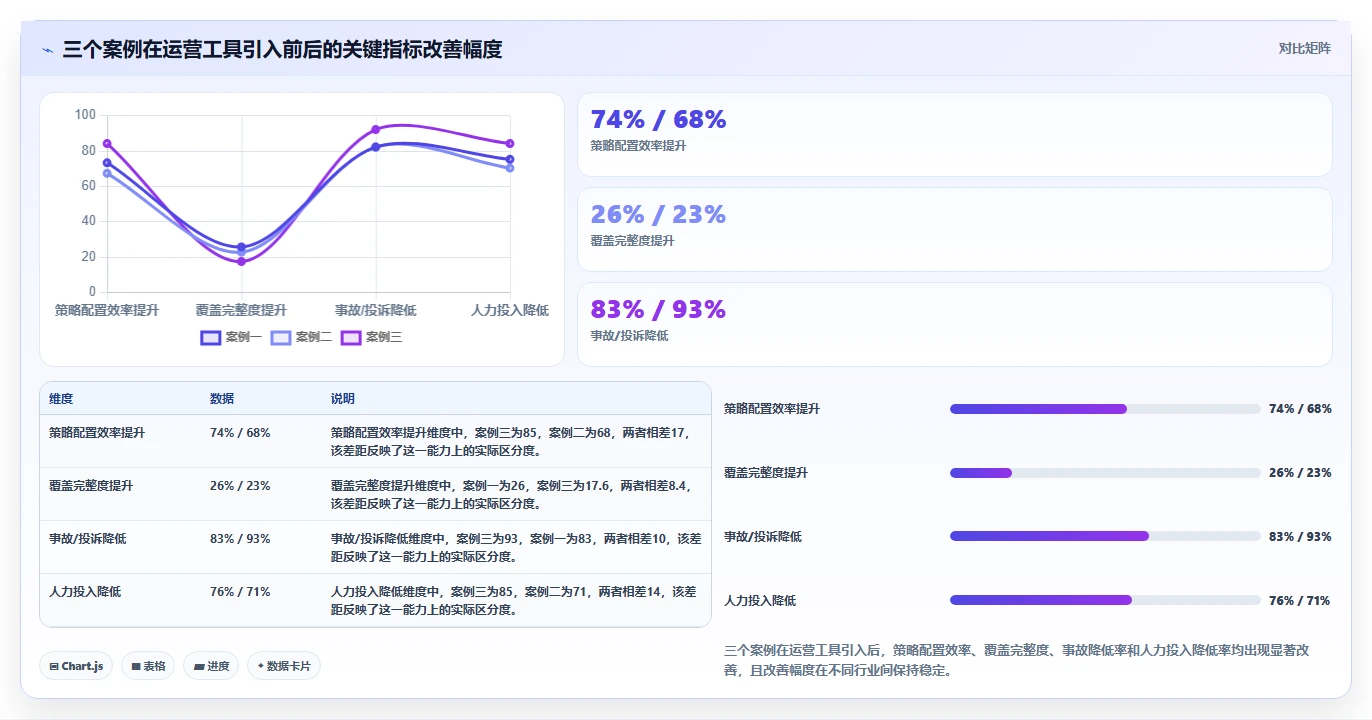The image size is (1372, 720).
Task: Click y-axis value 100 on chart
Action: click(x=86, y=115)
